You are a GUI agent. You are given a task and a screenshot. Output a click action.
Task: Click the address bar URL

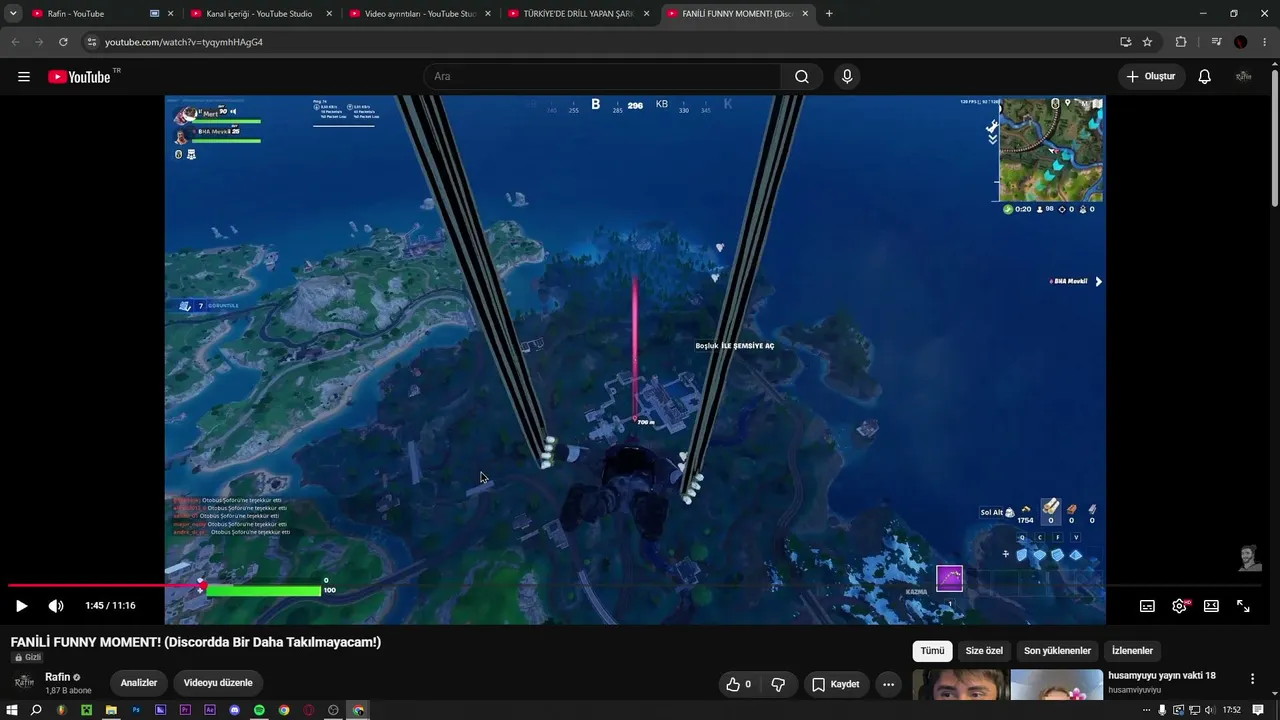point(184,42)
